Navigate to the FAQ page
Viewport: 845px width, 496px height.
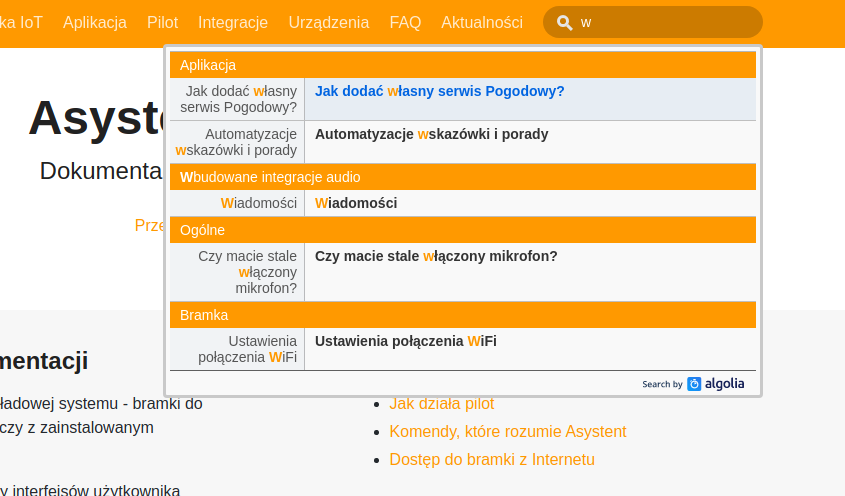point(405,22)
